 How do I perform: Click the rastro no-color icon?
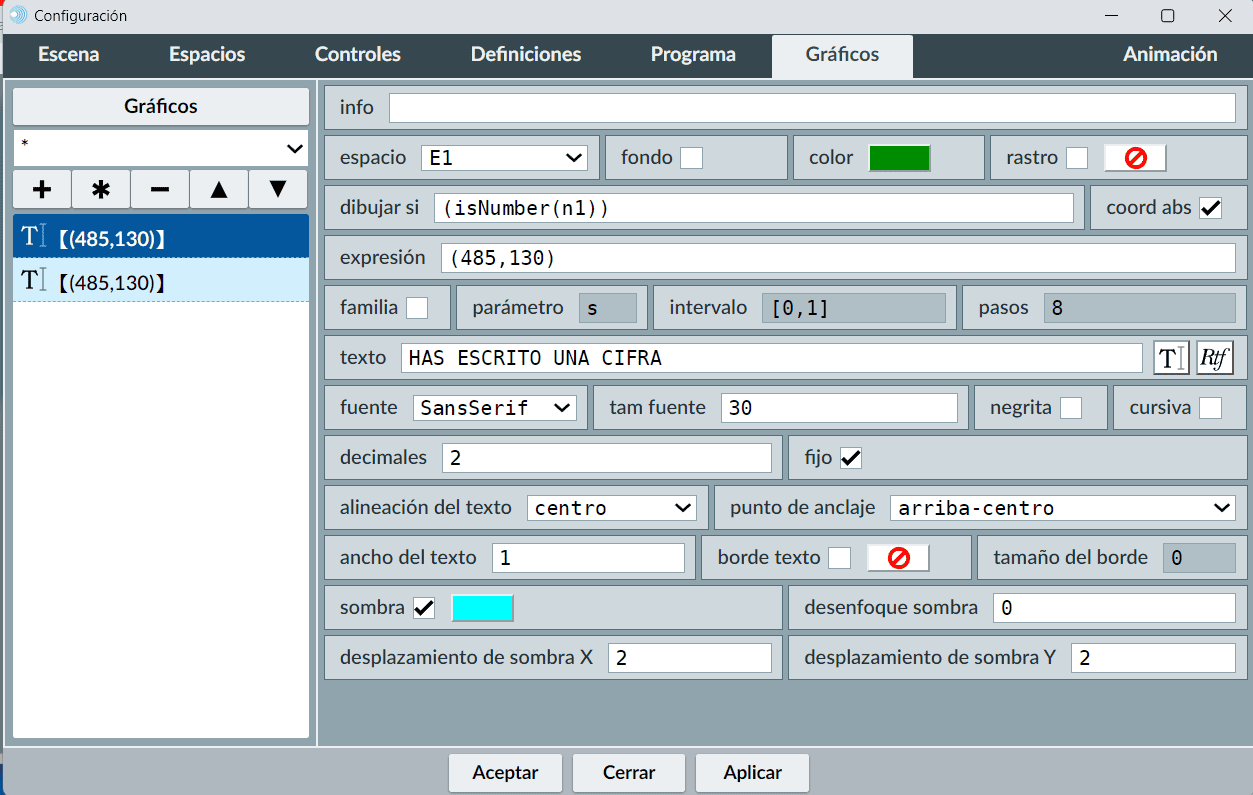click(x=1135, y=158)
